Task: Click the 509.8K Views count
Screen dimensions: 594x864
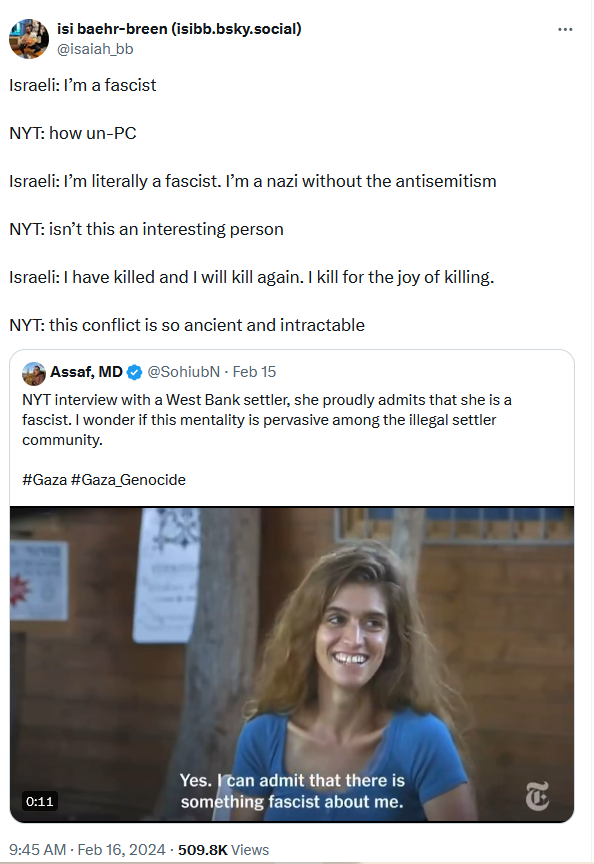Action: coord(223,850)
